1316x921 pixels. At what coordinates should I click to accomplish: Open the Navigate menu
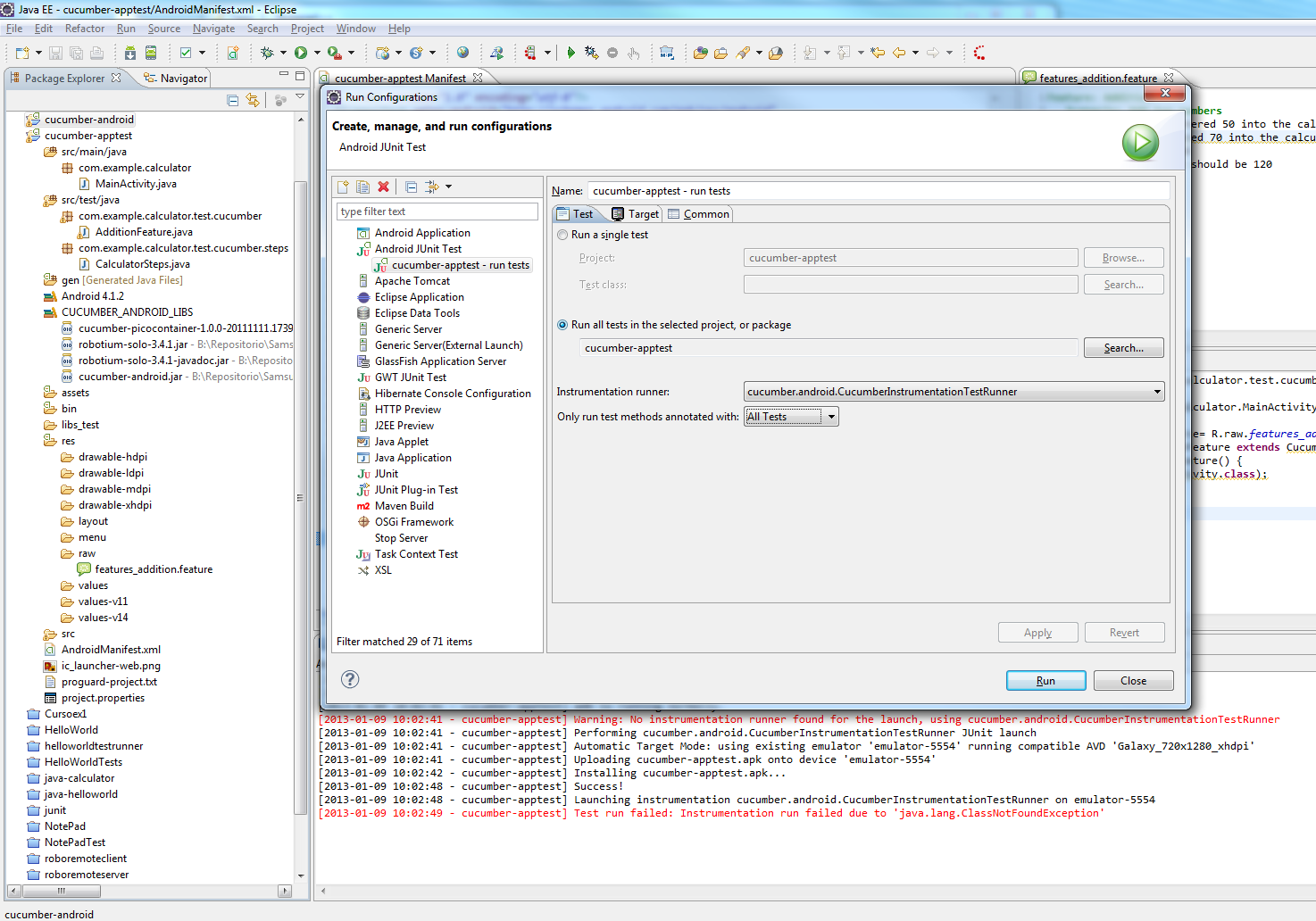click(x=214, y=29)
